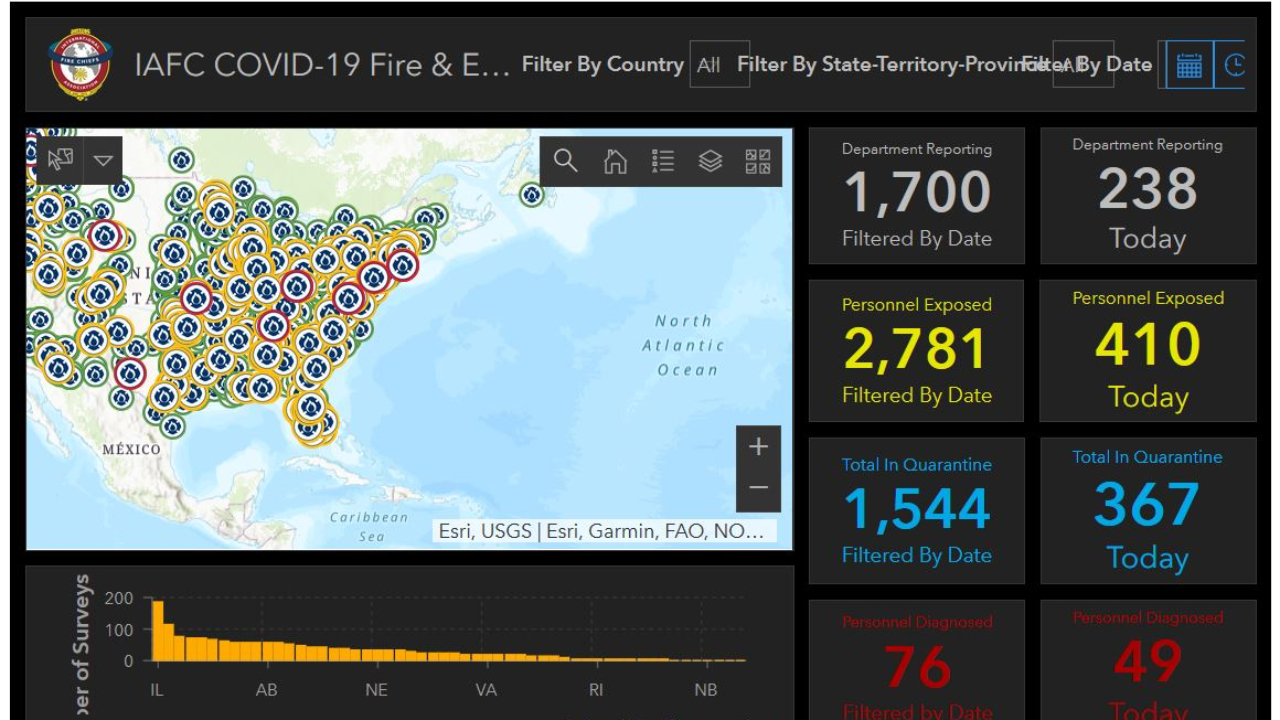Open the calendar date picker

click(x=1189, y=65)
